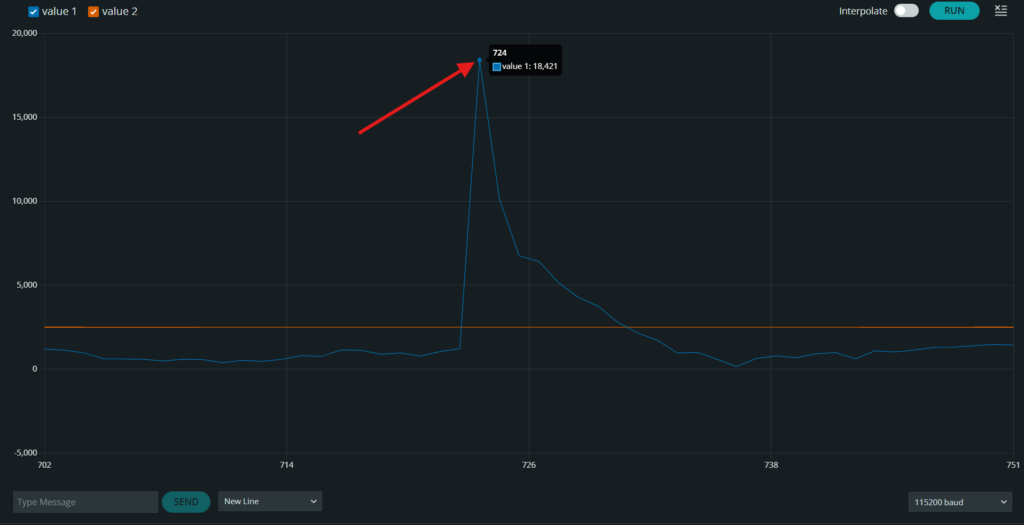Click the tooltip text 'value 1: 18,421'
1024x525 pixels.
(530, 67)
